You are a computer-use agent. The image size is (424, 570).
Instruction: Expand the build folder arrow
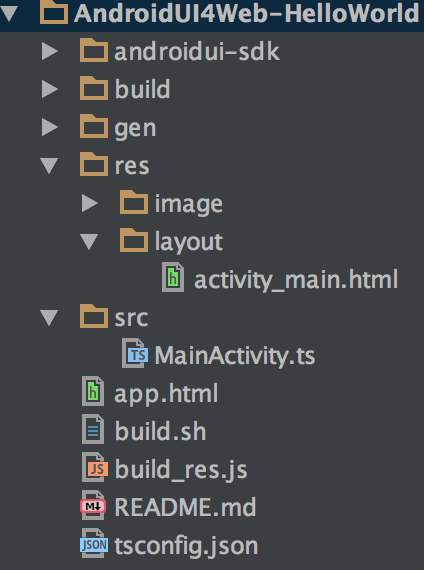point(50,89)
